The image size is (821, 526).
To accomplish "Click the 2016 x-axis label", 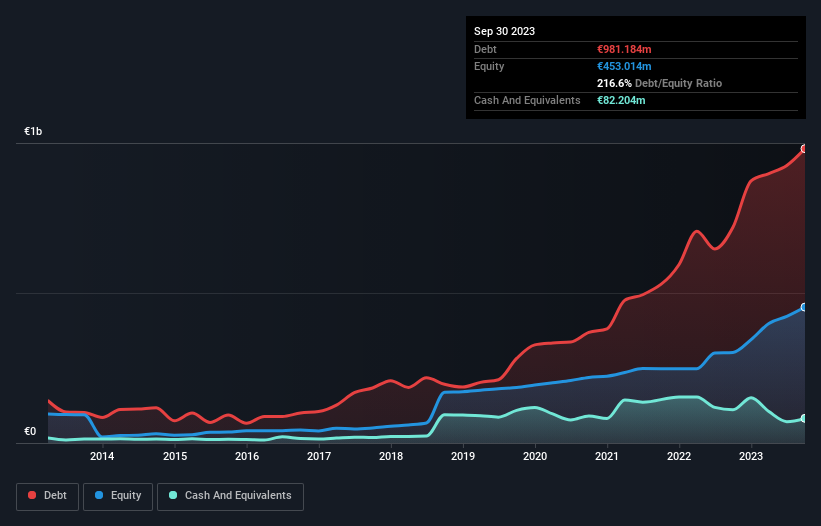I will (x=247, y=456).
